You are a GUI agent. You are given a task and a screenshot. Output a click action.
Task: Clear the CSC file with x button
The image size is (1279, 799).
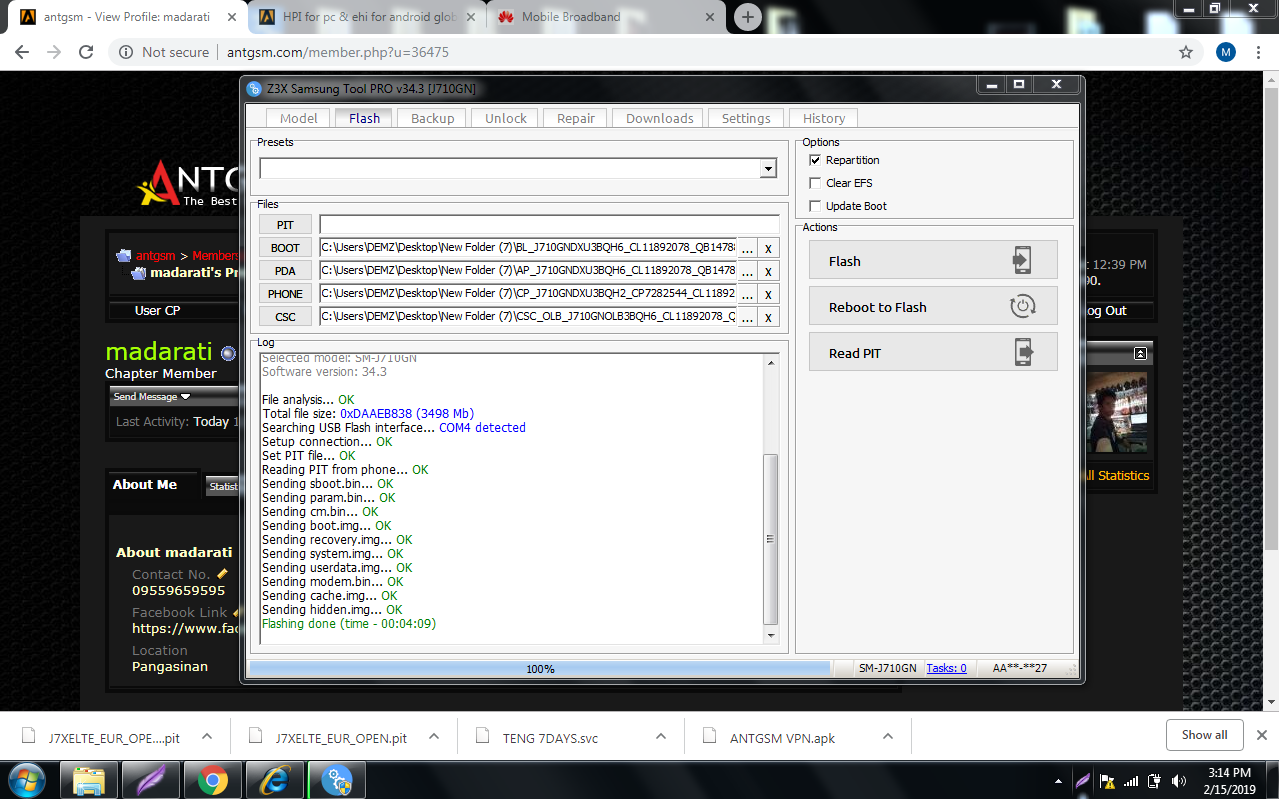pos(768,317)
